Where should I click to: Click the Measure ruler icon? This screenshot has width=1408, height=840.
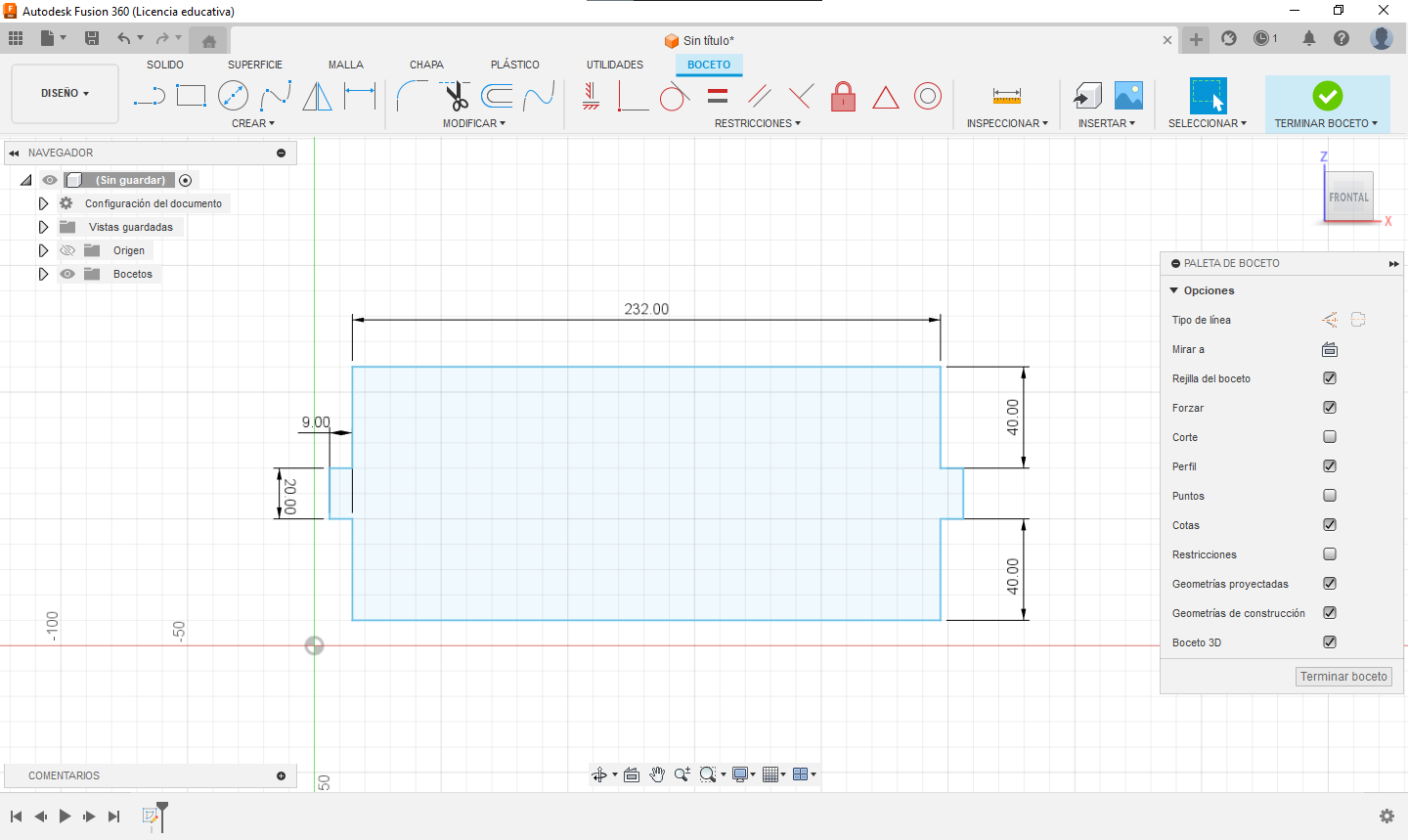coord(1006,96)
